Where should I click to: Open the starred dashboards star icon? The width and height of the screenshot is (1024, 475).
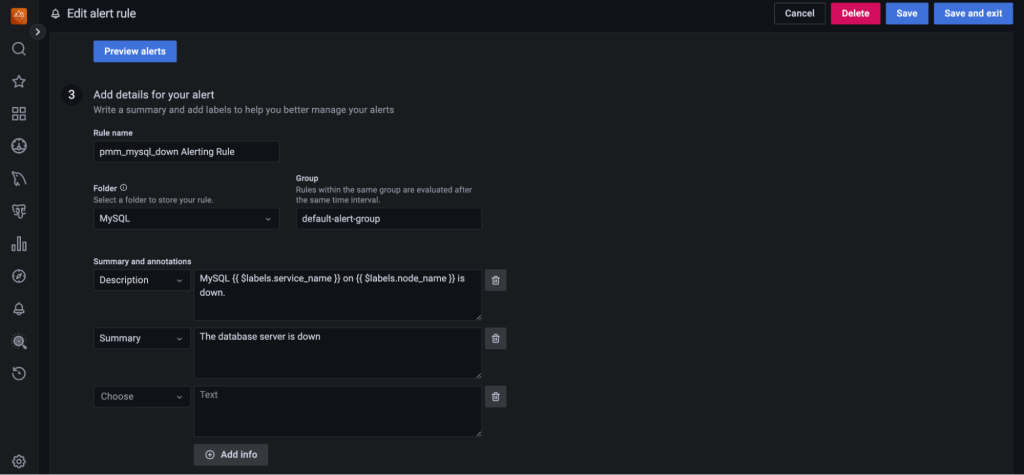[x=18, y=81]
